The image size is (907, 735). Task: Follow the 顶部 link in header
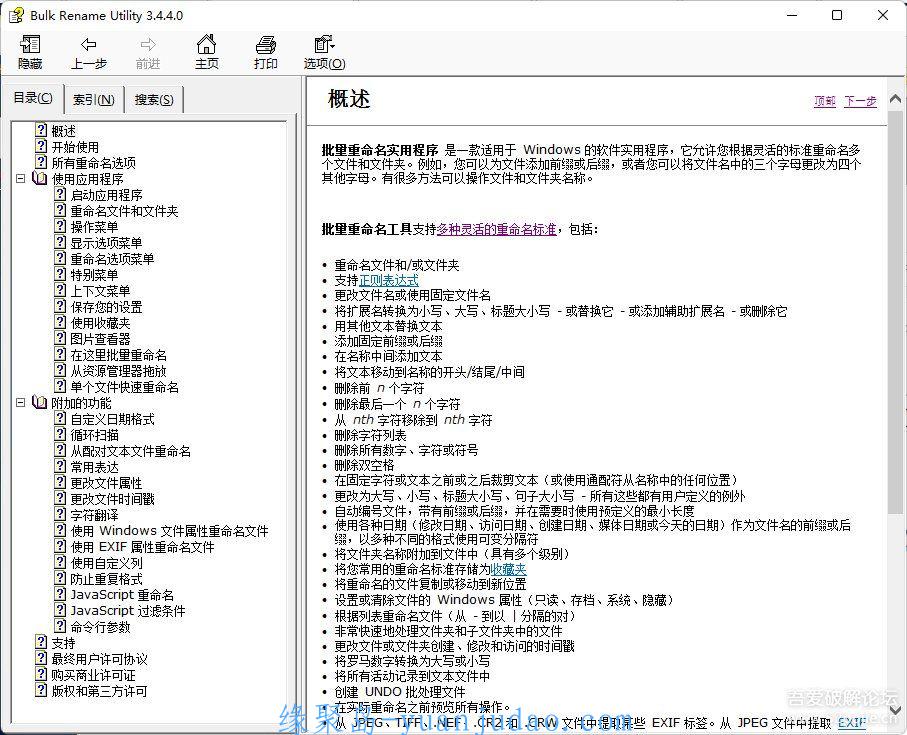point(825,101)
